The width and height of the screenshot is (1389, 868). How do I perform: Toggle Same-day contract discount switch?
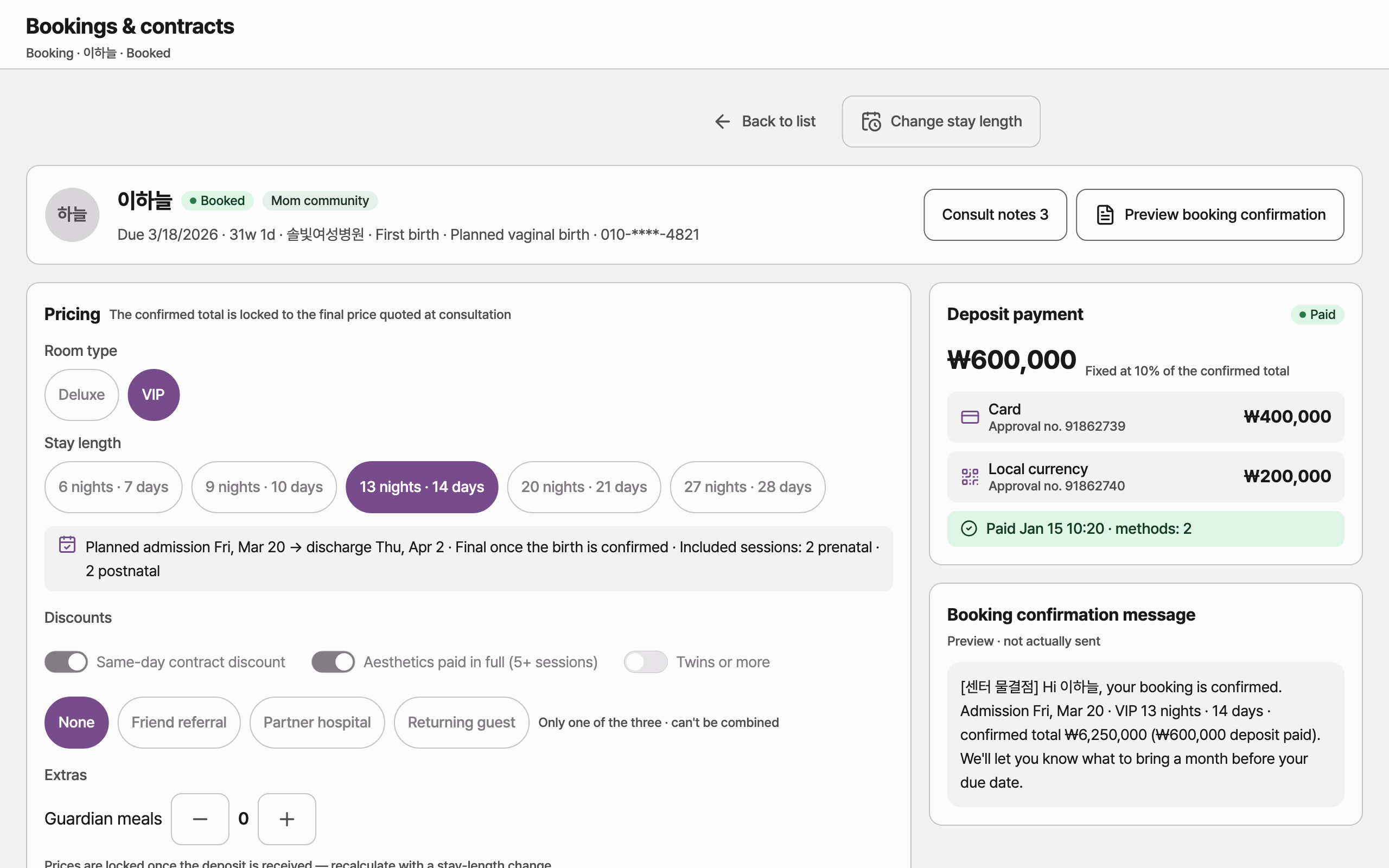tap(66, 662)
